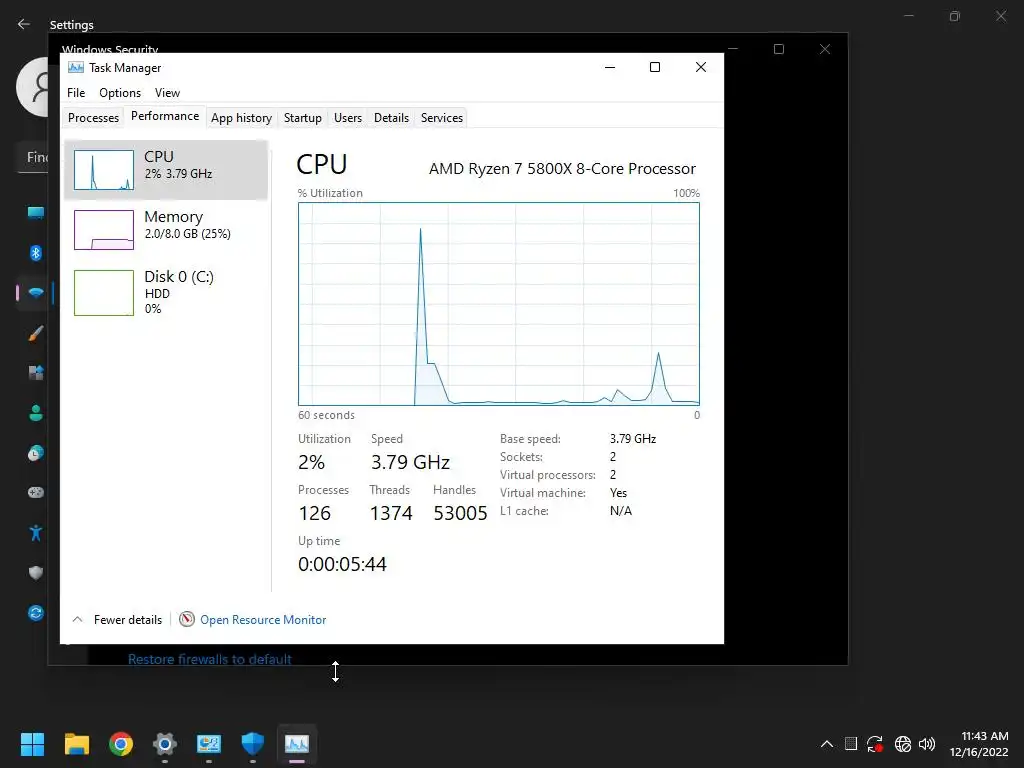Image resolution: width=1024 pixels, height=768 pixels.
Task: Open the Accessibility figure icon in Settings sidebar
Action: (36, 533)
